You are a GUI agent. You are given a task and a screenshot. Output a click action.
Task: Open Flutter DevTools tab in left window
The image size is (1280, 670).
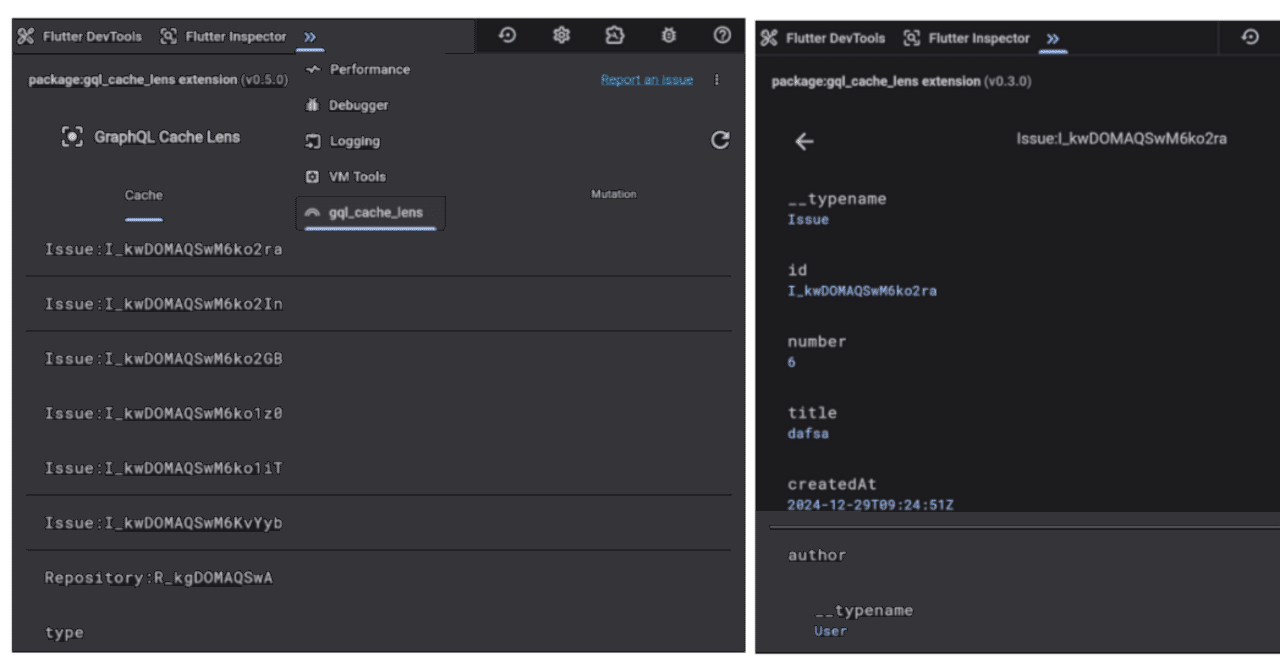click(x=82, y=37)
